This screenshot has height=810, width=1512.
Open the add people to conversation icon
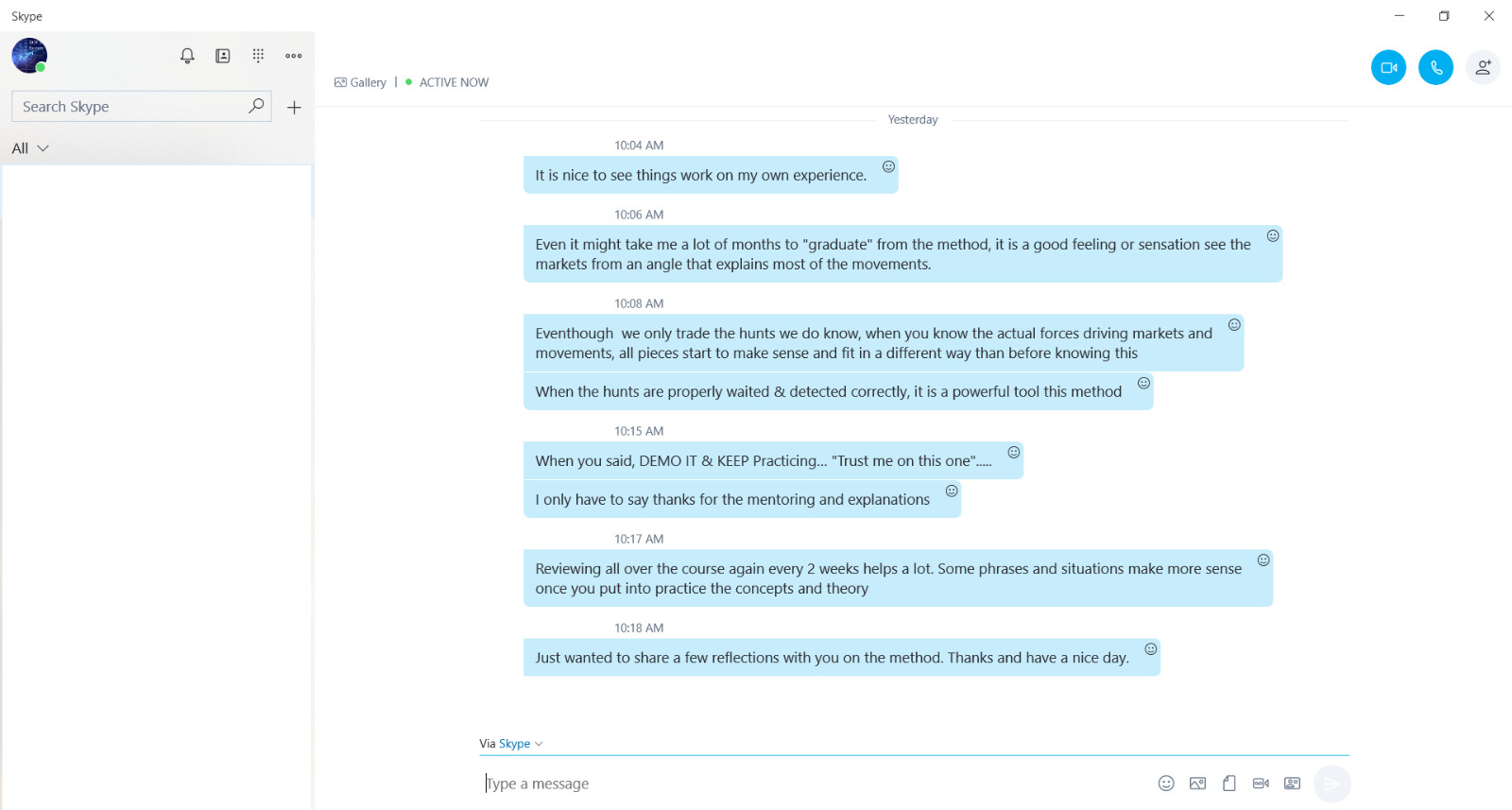[1483, 67]
